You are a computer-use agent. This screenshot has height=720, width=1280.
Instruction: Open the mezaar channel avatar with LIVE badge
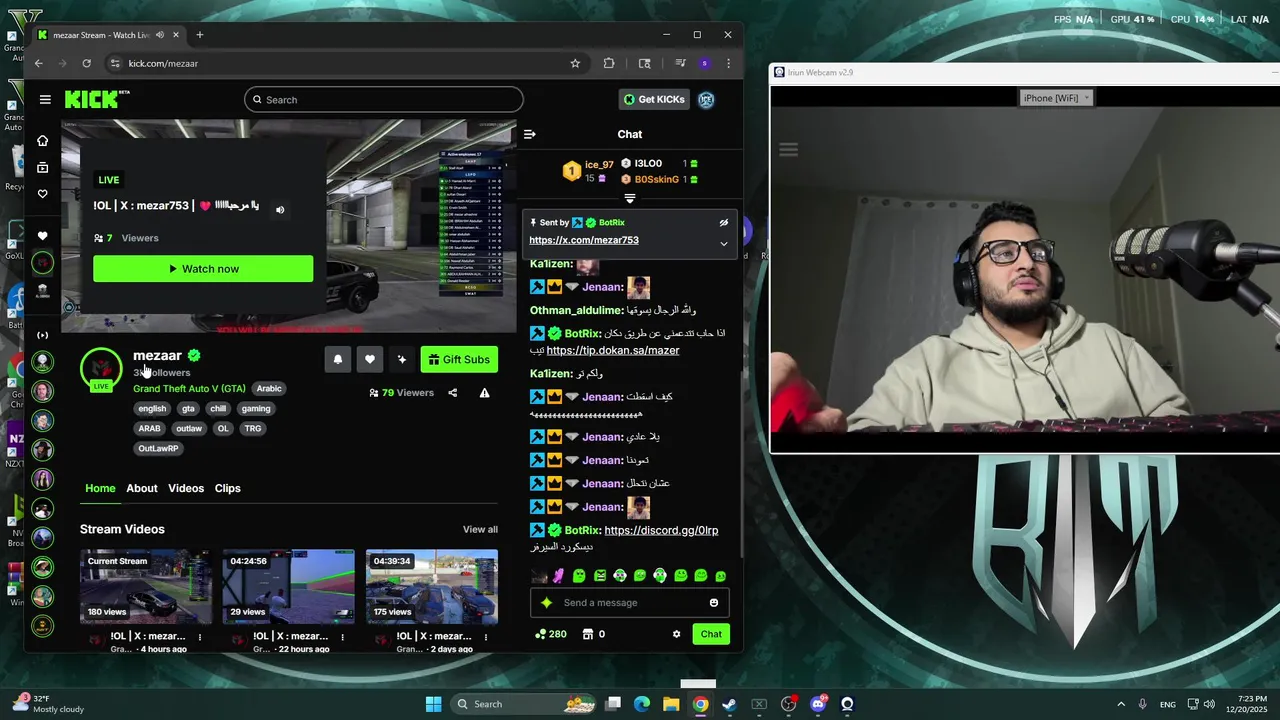point(101,368)
